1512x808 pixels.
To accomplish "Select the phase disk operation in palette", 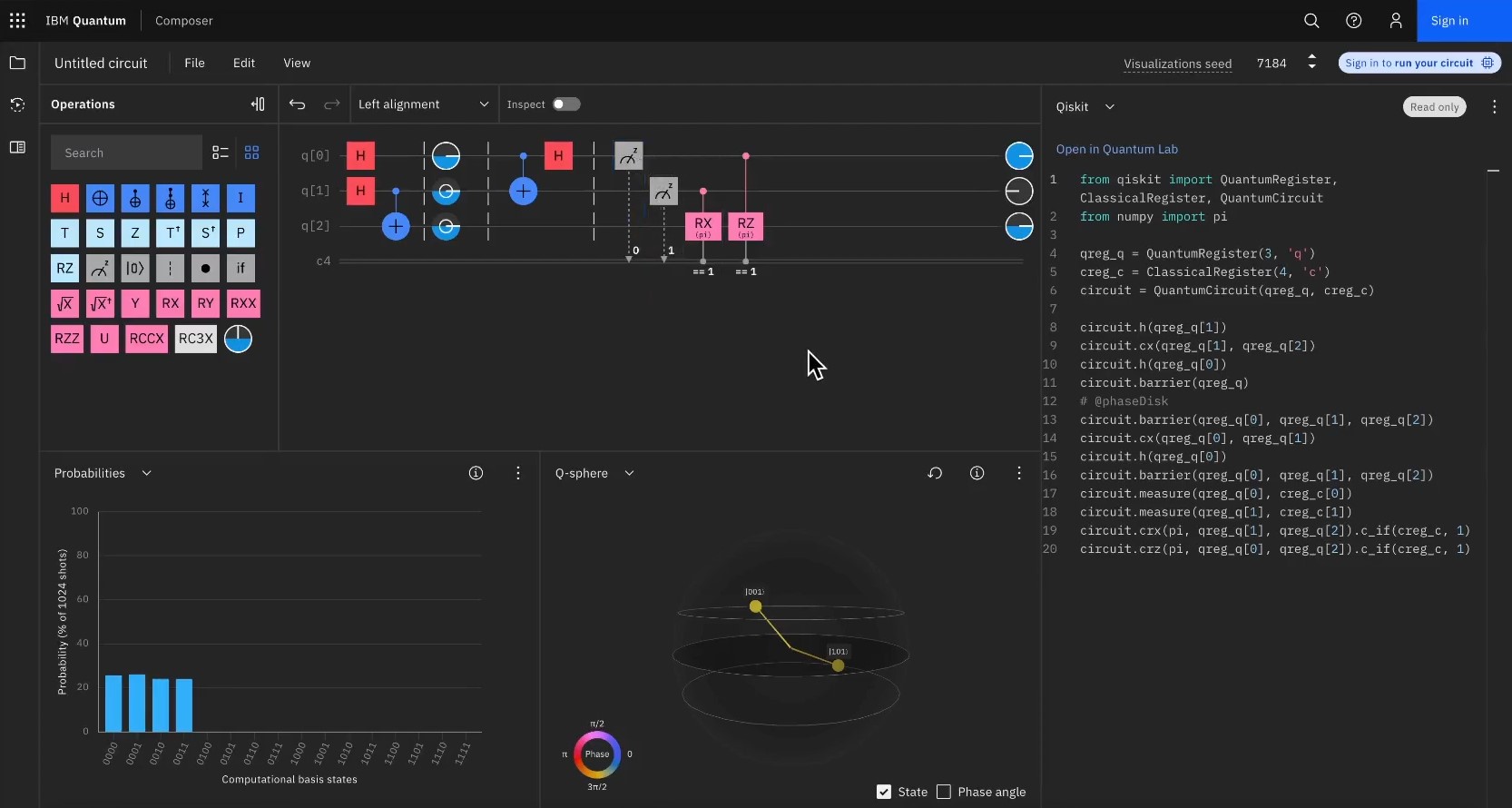I will pos(238,339).
